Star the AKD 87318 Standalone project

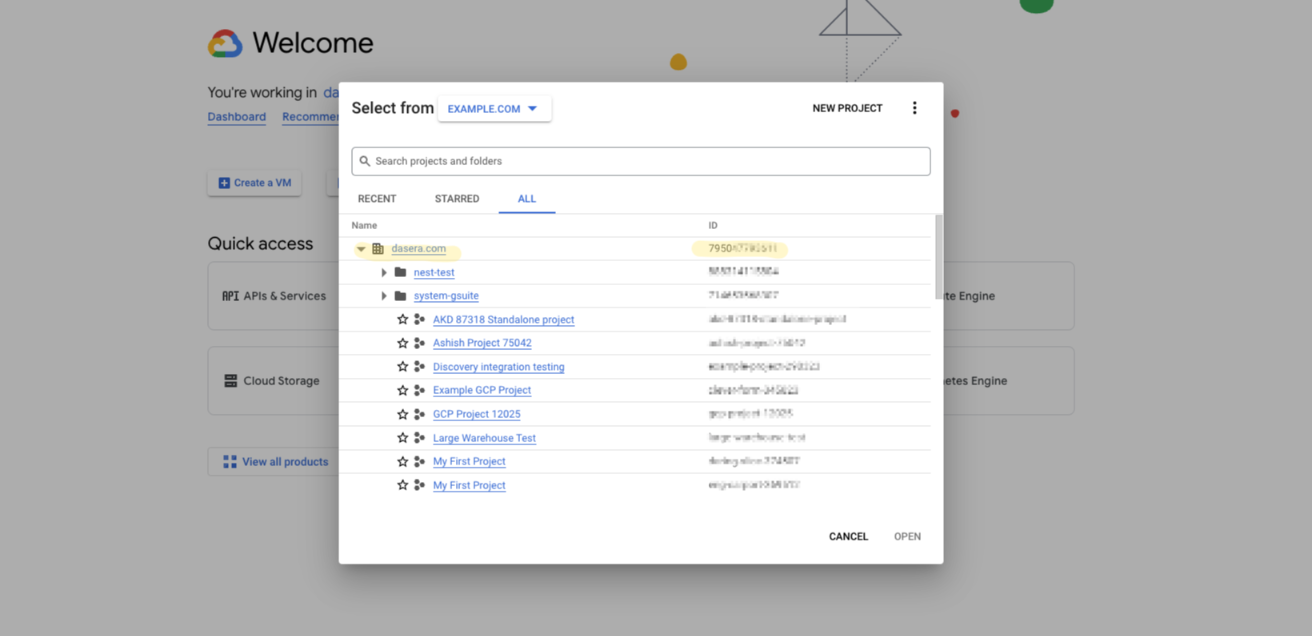[x=403, y=319]
